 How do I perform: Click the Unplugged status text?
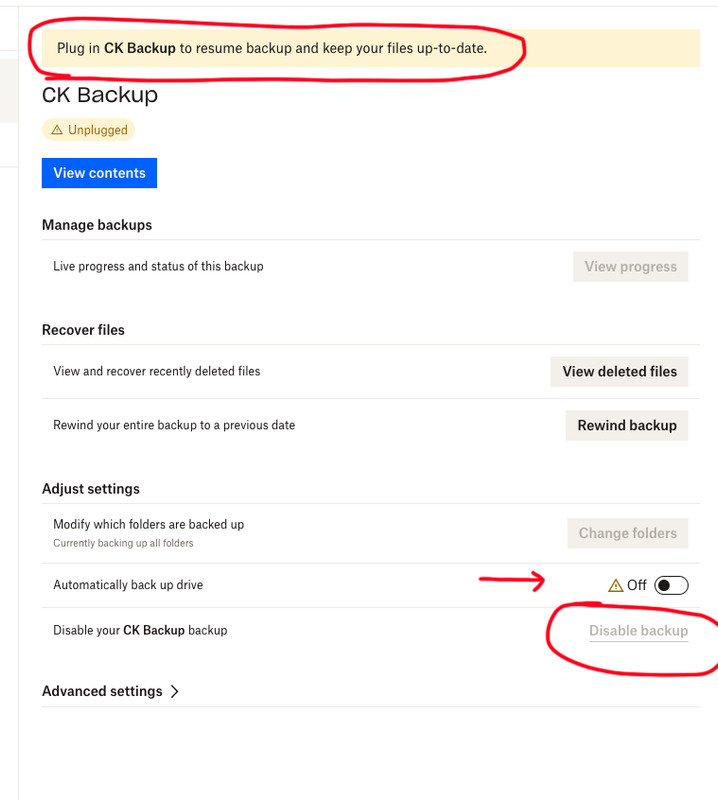click(98, 130)
